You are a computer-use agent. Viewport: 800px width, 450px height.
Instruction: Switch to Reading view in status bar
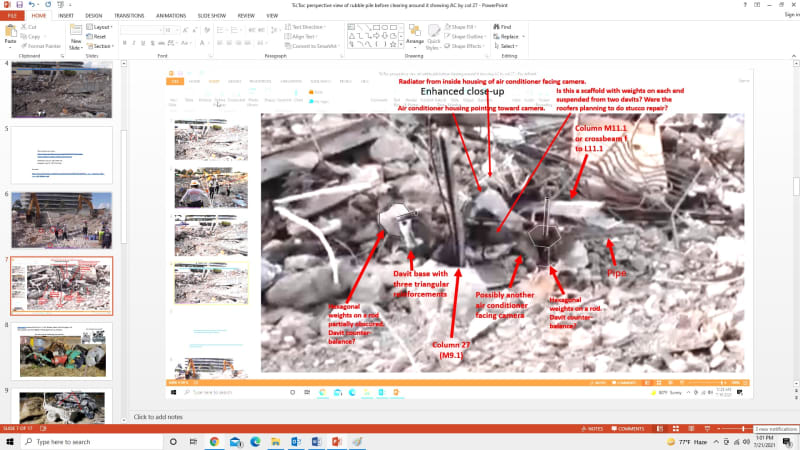pyautogui.click(x=691, y=429)
